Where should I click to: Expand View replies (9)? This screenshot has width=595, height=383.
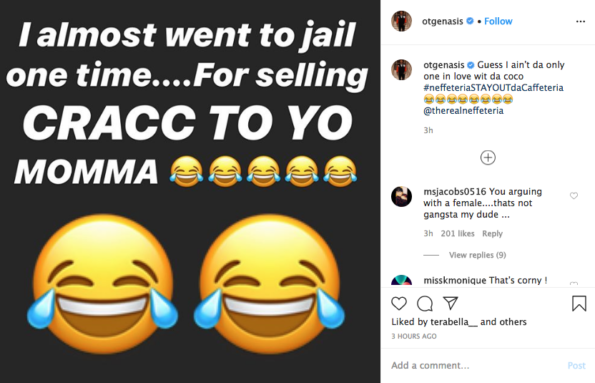click(x=477, y=255)
